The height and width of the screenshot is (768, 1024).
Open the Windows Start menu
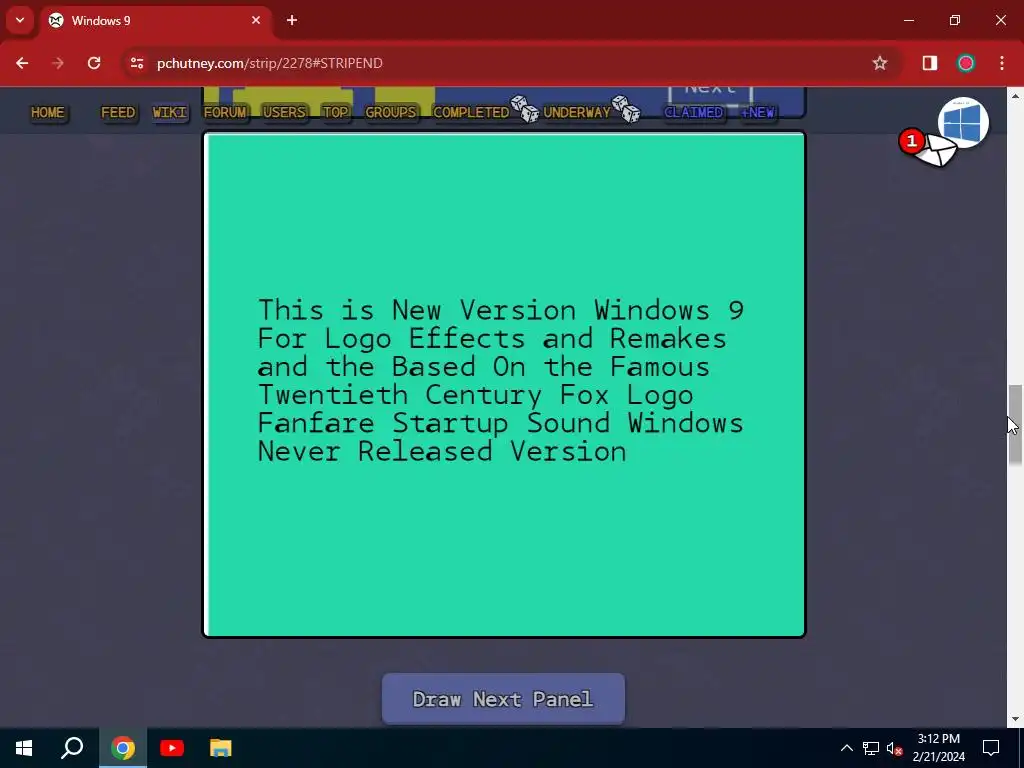tap(24, 748)
